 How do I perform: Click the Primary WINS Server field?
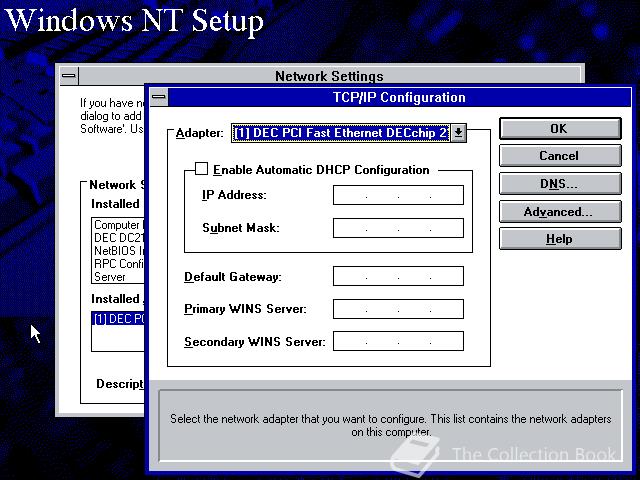(x=398, y=309)
